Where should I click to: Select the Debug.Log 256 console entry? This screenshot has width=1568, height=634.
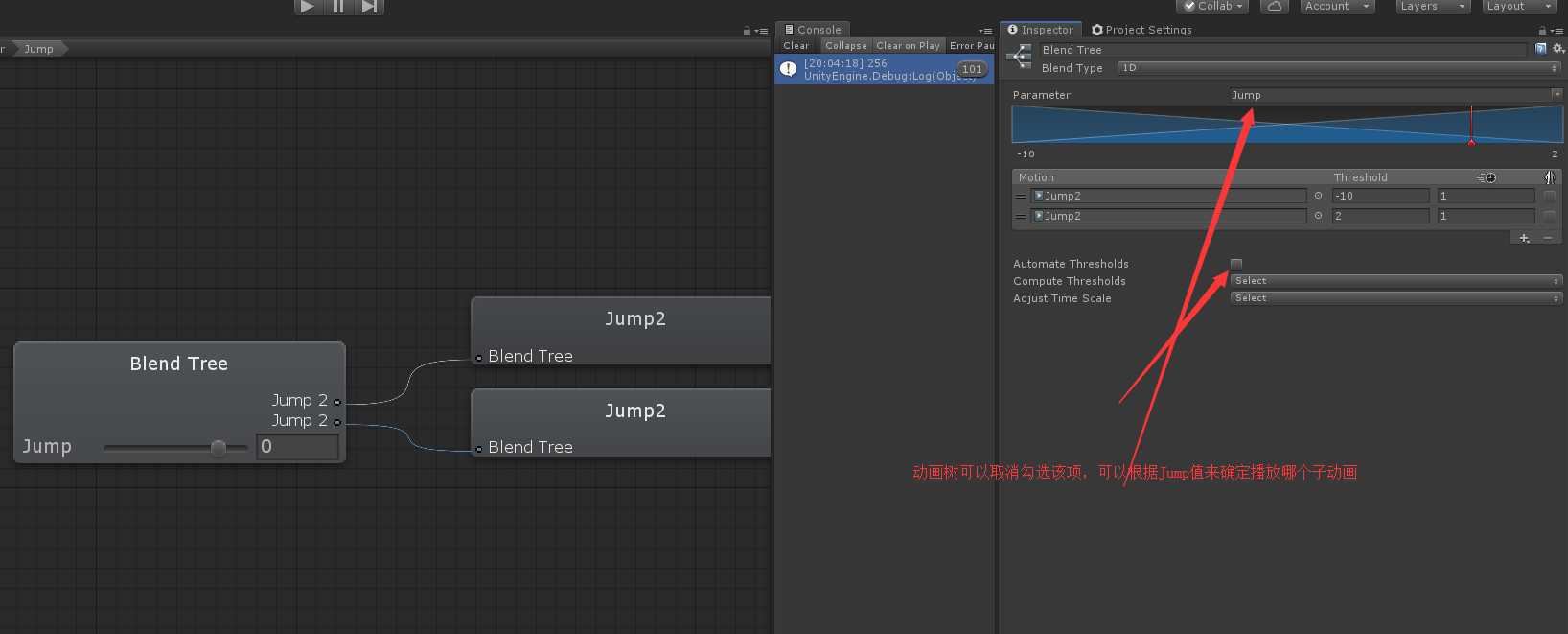[884, 69]
